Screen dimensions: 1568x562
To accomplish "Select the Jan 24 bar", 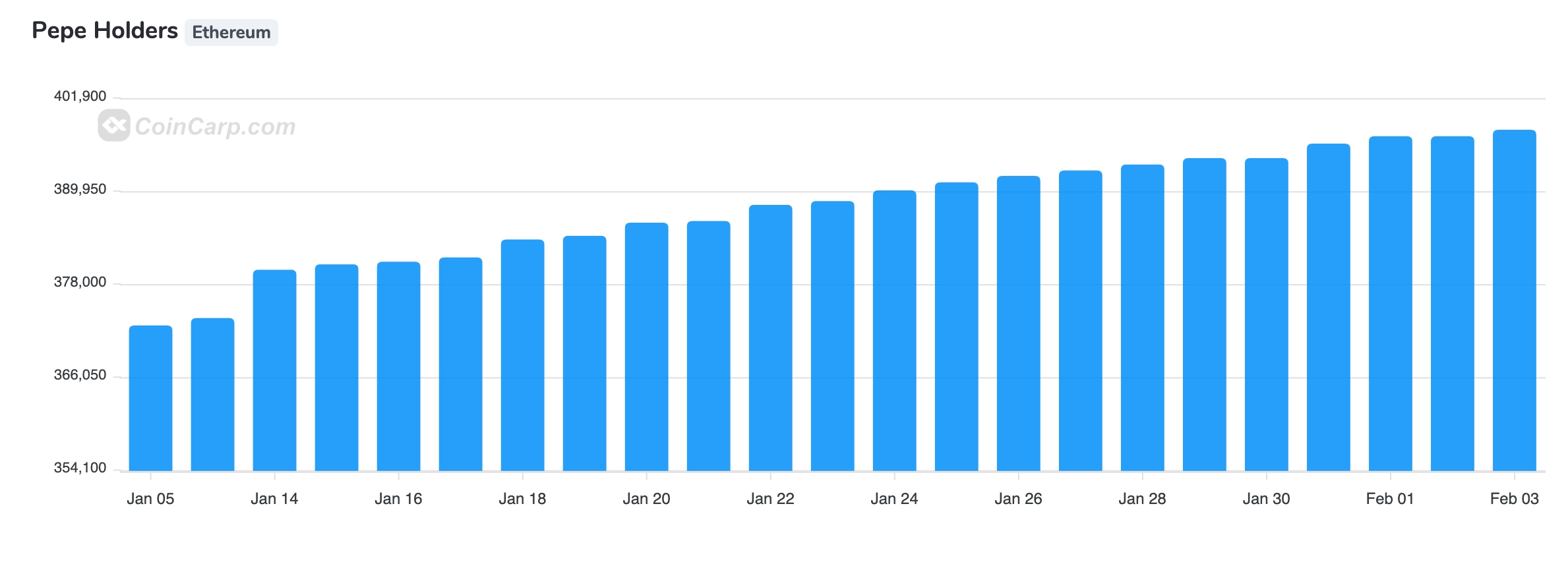I will (895, 331).
